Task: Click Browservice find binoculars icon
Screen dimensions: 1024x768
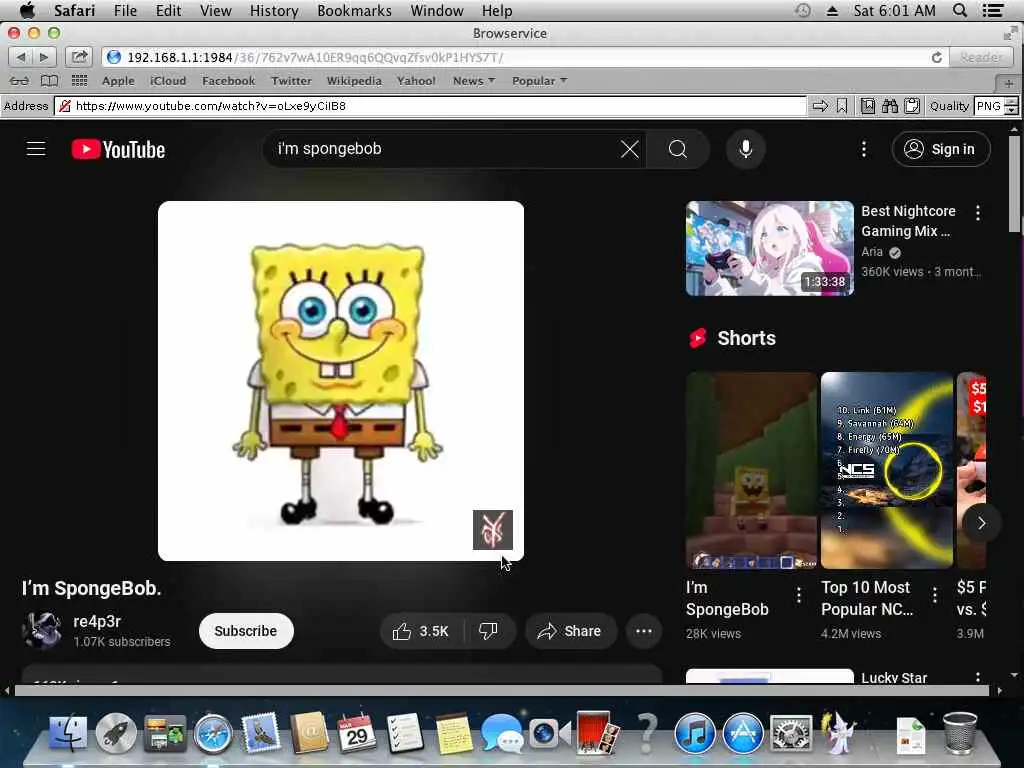Action: 889,106
